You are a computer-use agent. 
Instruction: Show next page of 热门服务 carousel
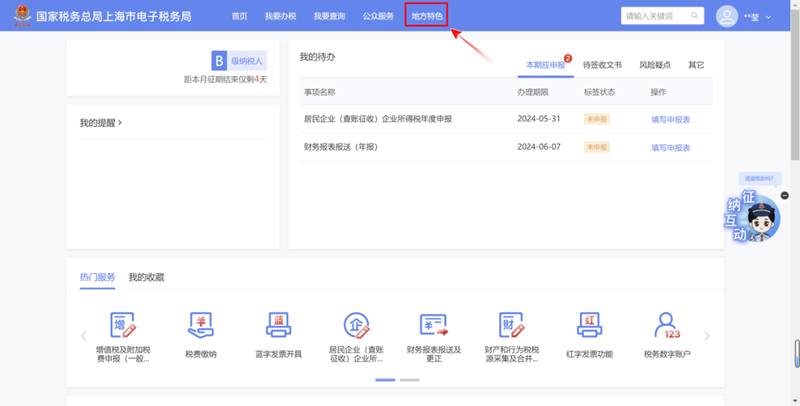[x=707, y=336]
